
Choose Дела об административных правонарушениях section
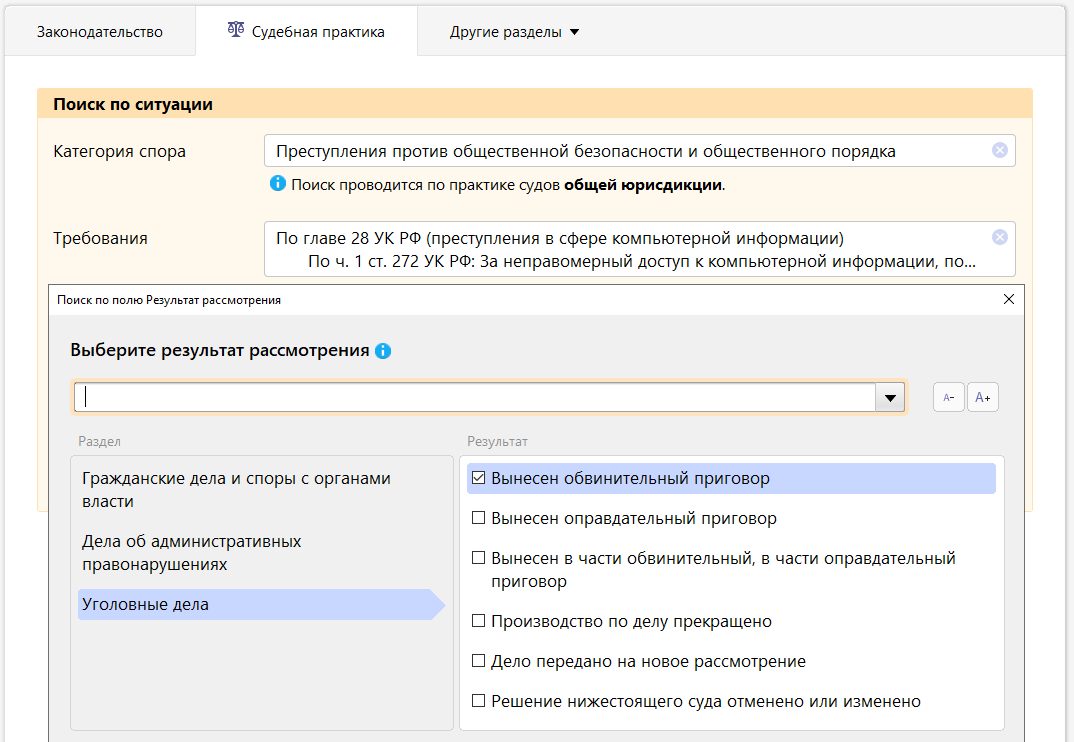191,552
